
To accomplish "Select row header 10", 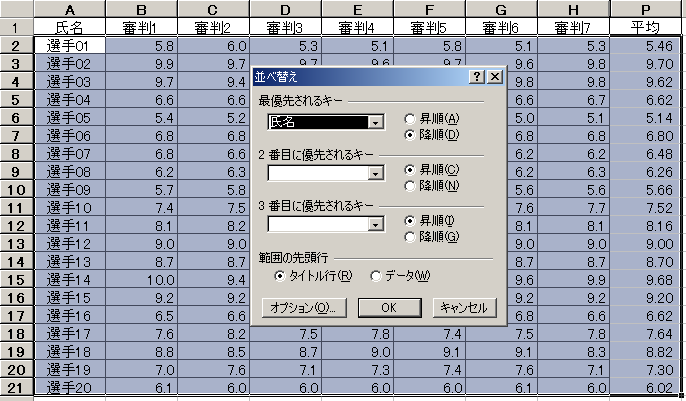I will (16, 190).
